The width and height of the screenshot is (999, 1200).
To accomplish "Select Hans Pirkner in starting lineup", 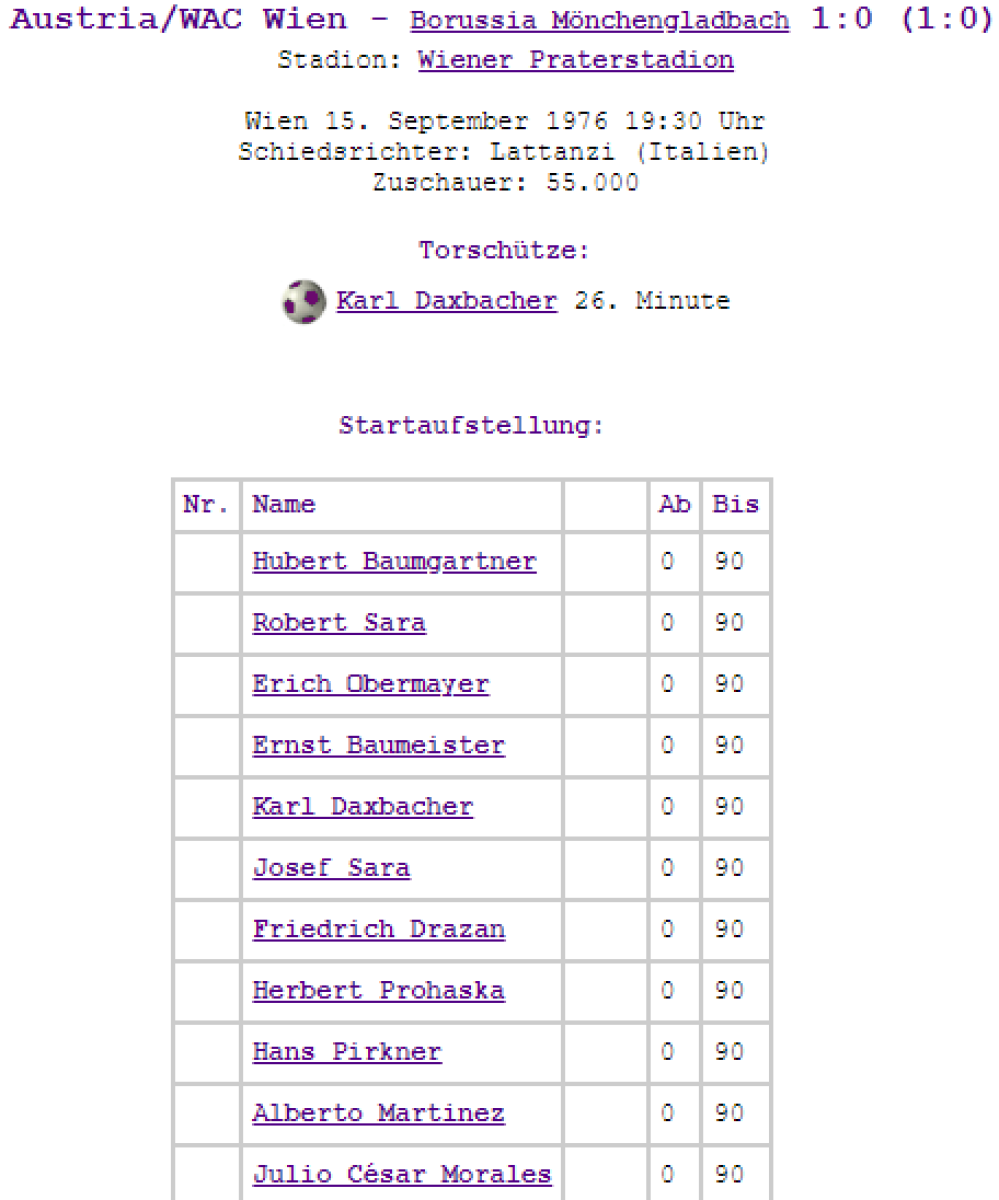I will tap(347, 1052).
